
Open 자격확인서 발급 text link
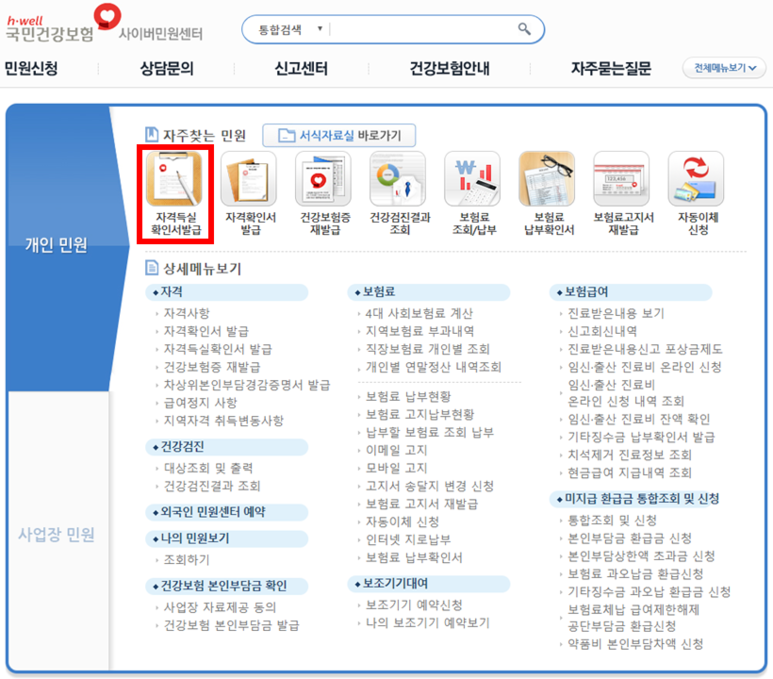point(206,331)
